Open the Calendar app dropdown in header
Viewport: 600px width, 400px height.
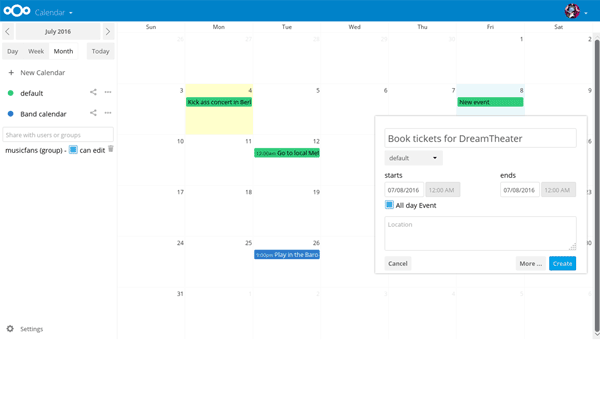pos(54,13)
